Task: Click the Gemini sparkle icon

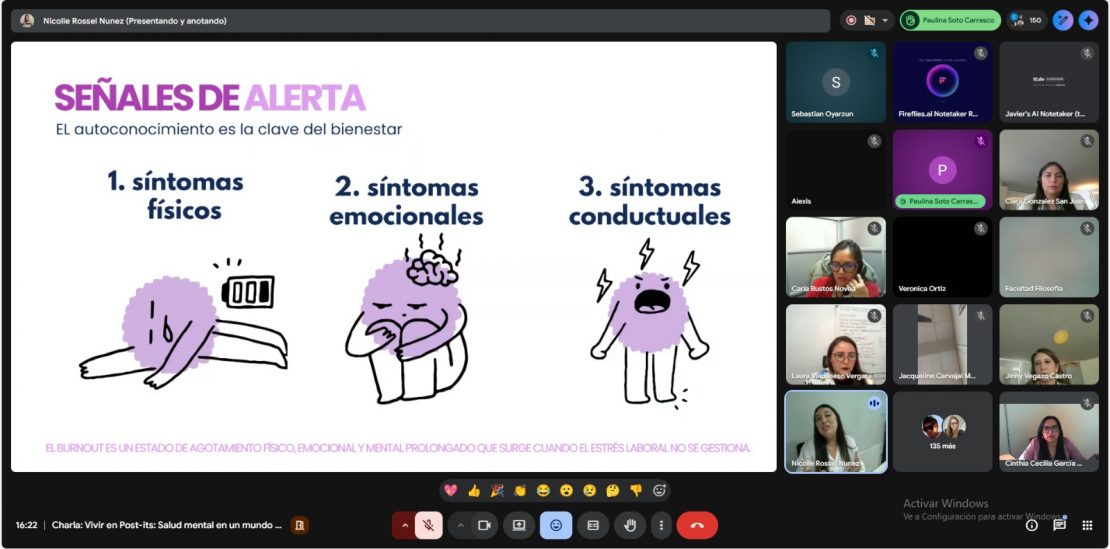Action: (1088, 20)
